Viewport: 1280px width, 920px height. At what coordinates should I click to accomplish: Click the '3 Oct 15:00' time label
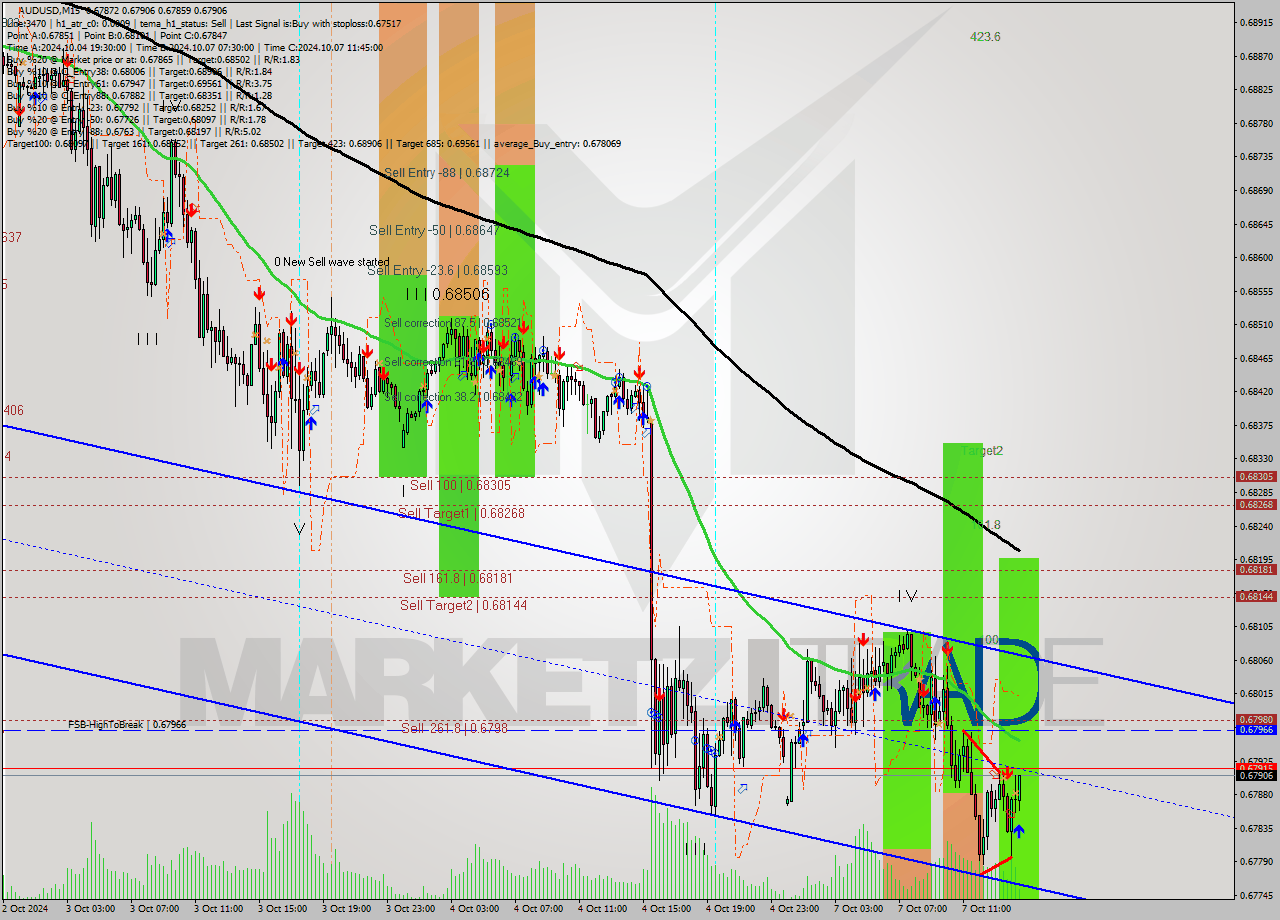point(281,910)
